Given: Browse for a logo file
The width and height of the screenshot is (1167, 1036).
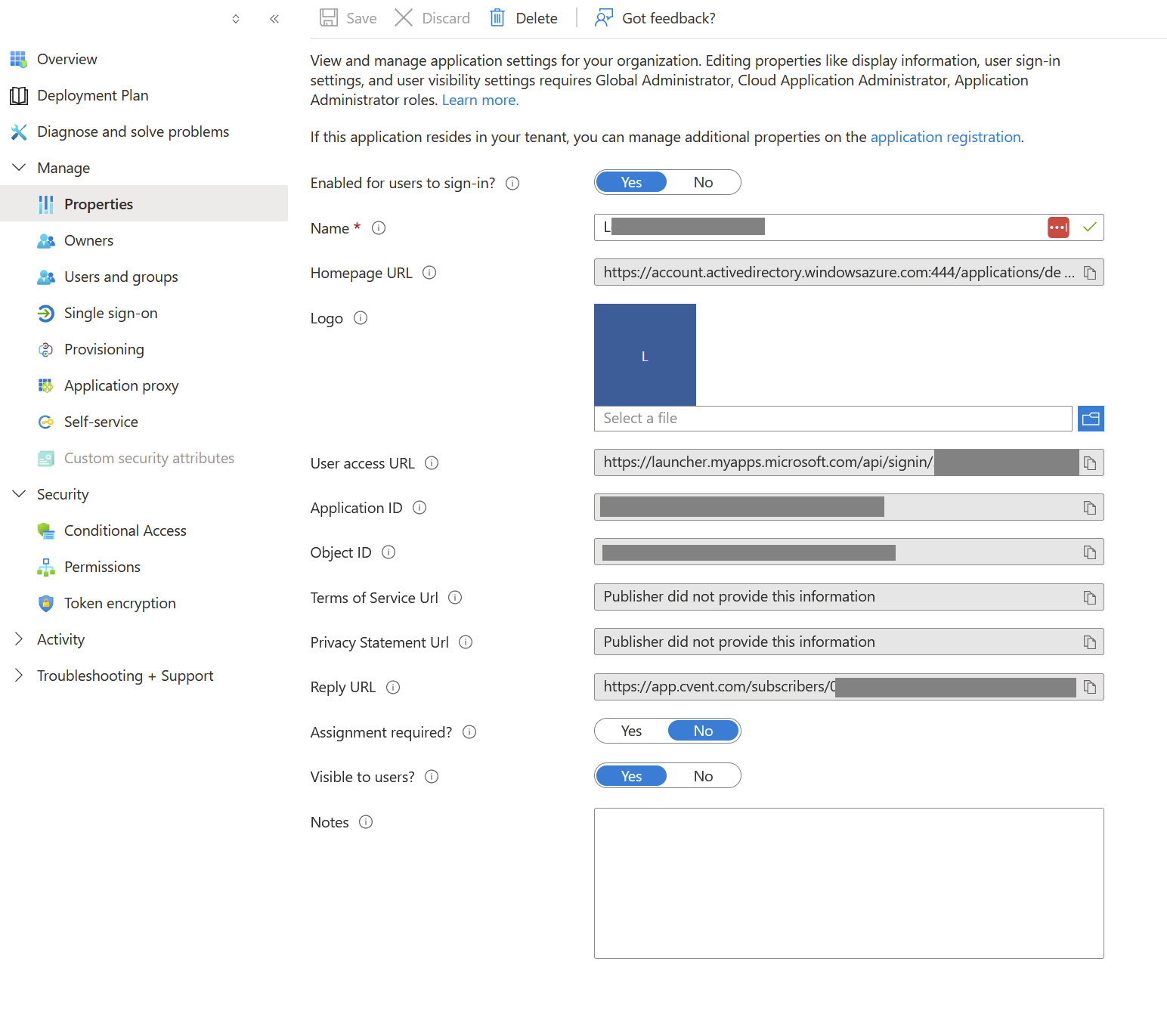Looking at the screenshot, I should point(1091,419).
